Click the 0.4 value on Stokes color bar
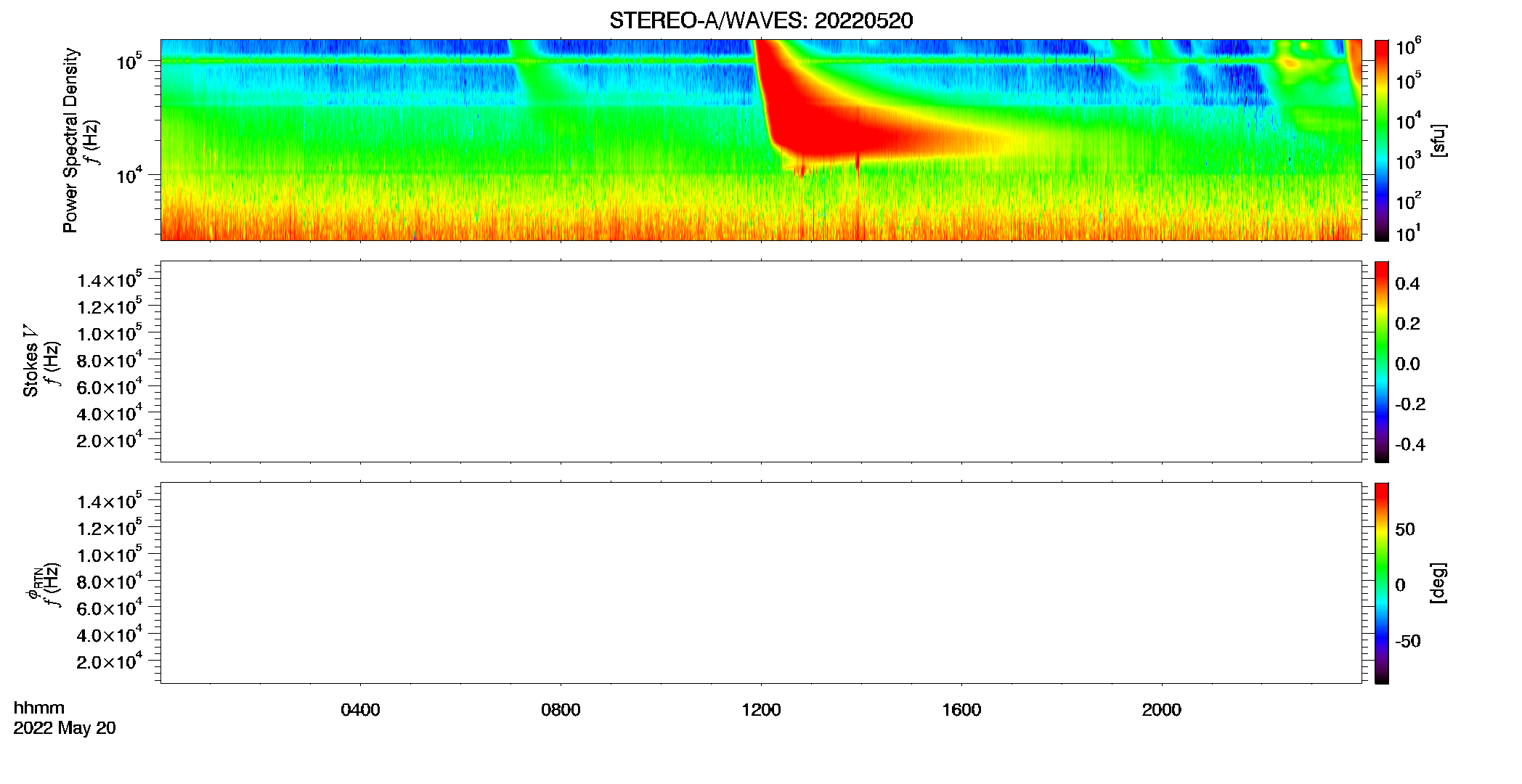The width and height of the screenshot is (1522, 784). click(1407, 284)
